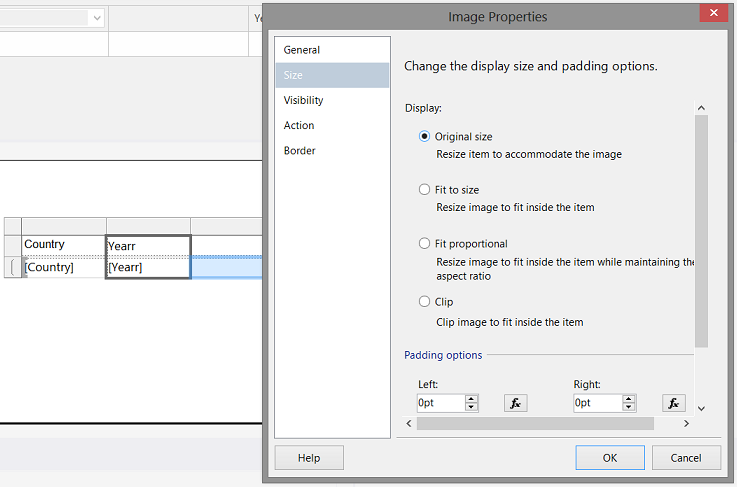The width and height of the screenshot is (737, 487).
Task: Click the Help button
Action: tap(309, 458)
